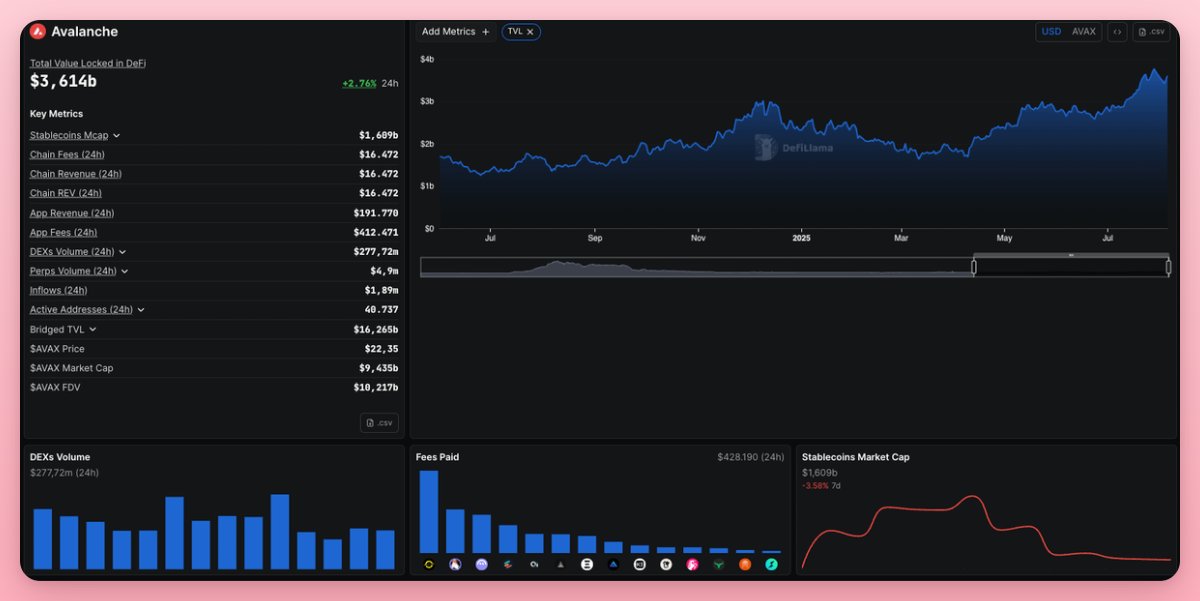Click the Key Metrics heading
The width and height of the screenshot is (1200, 601).
tap(57, 114)
